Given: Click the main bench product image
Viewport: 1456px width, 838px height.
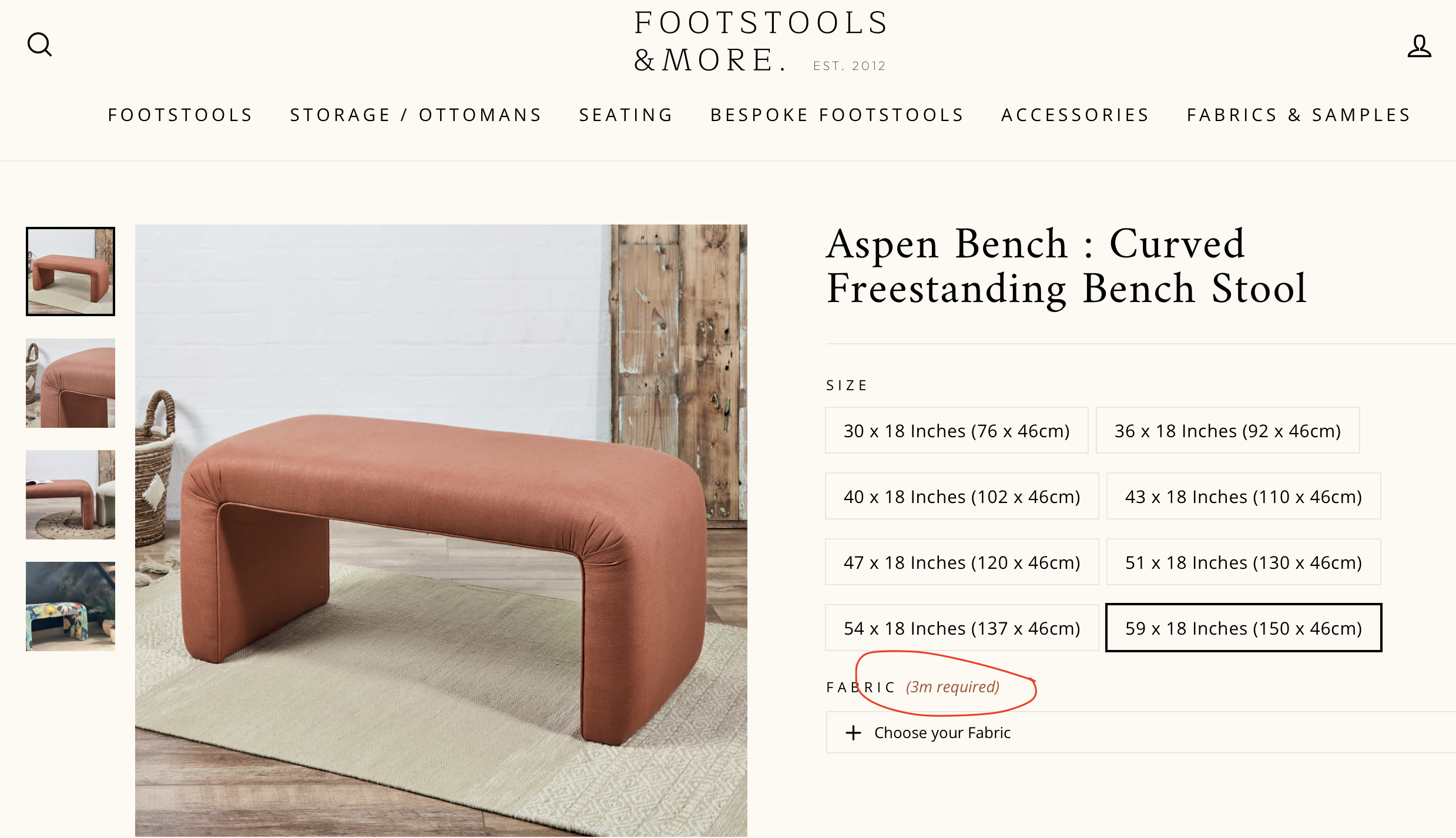Looking at the screenshot, I should pos(441,530).
